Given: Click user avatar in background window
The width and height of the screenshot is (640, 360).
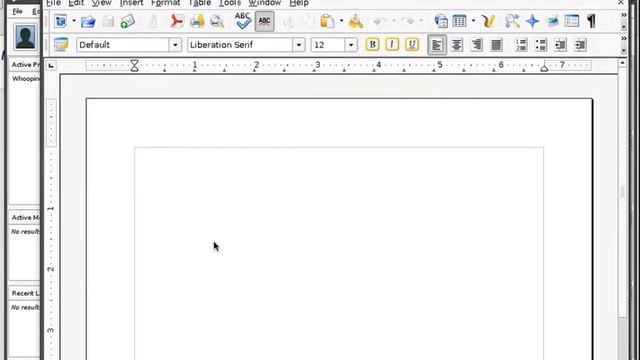Looking at the screenshot, I should click(x=25, y=37).
